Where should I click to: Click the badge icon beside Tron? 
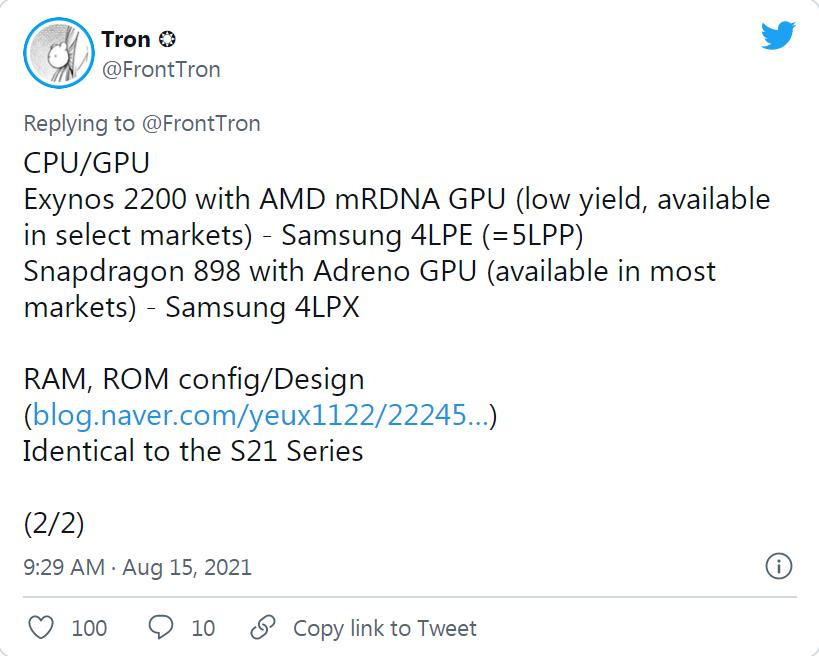[168, 40]
